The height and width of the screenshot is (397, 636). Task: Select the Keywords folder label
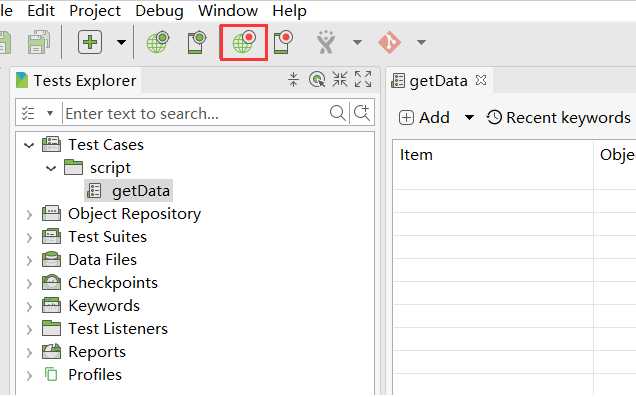pyautogui.click(x=104, y=306)
